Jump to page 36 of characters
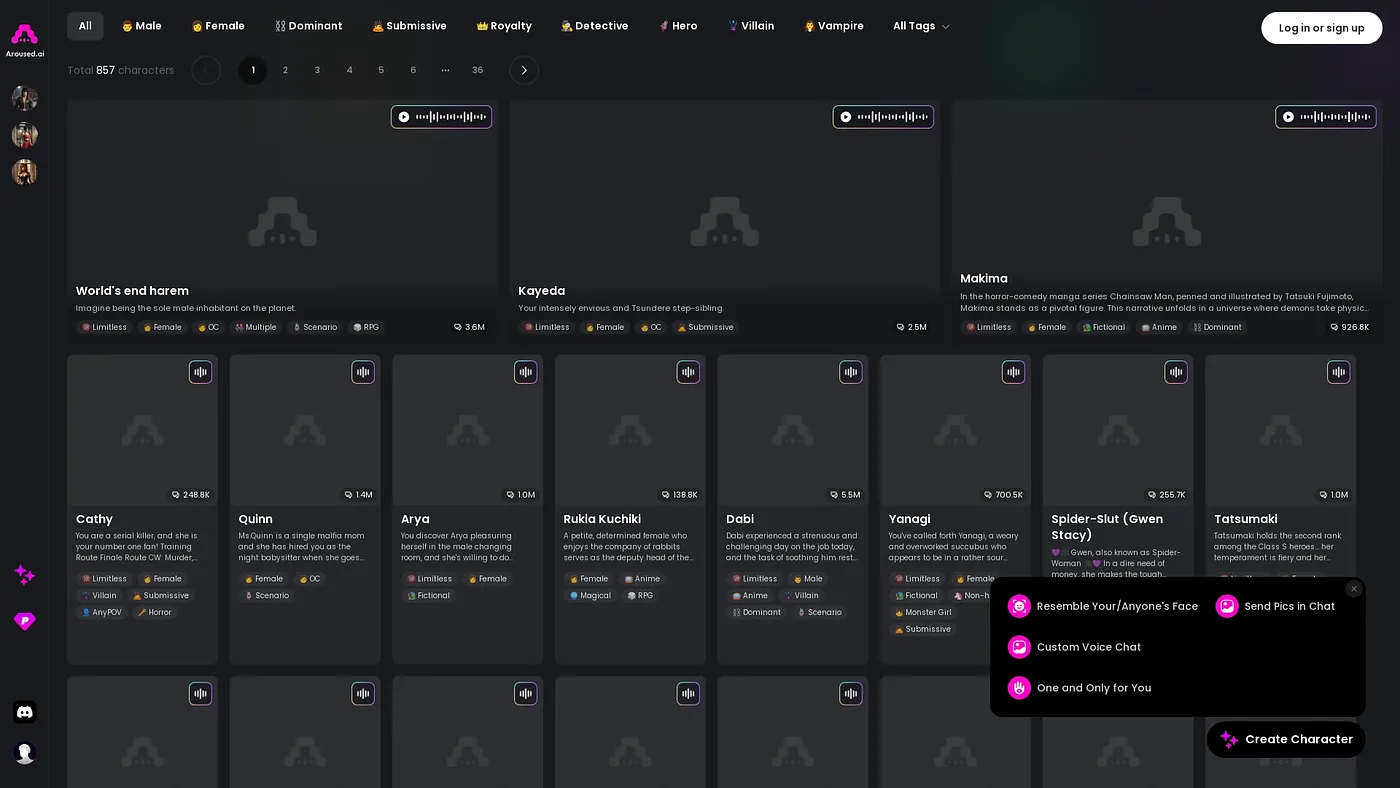The image size is (1400, 788). pyautogui.click(x=477, y=70)
